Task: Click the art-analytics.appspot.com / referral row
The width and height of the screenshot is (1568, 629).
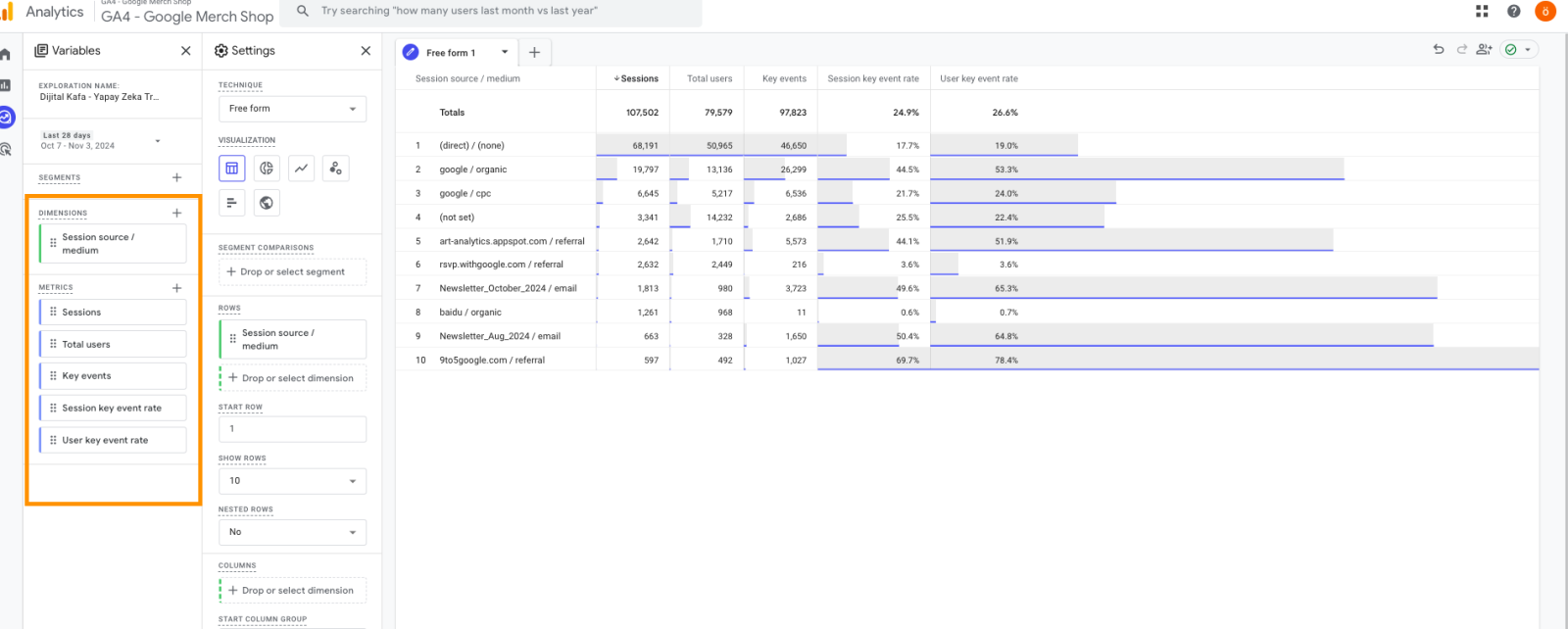Action: coord(967,241)
